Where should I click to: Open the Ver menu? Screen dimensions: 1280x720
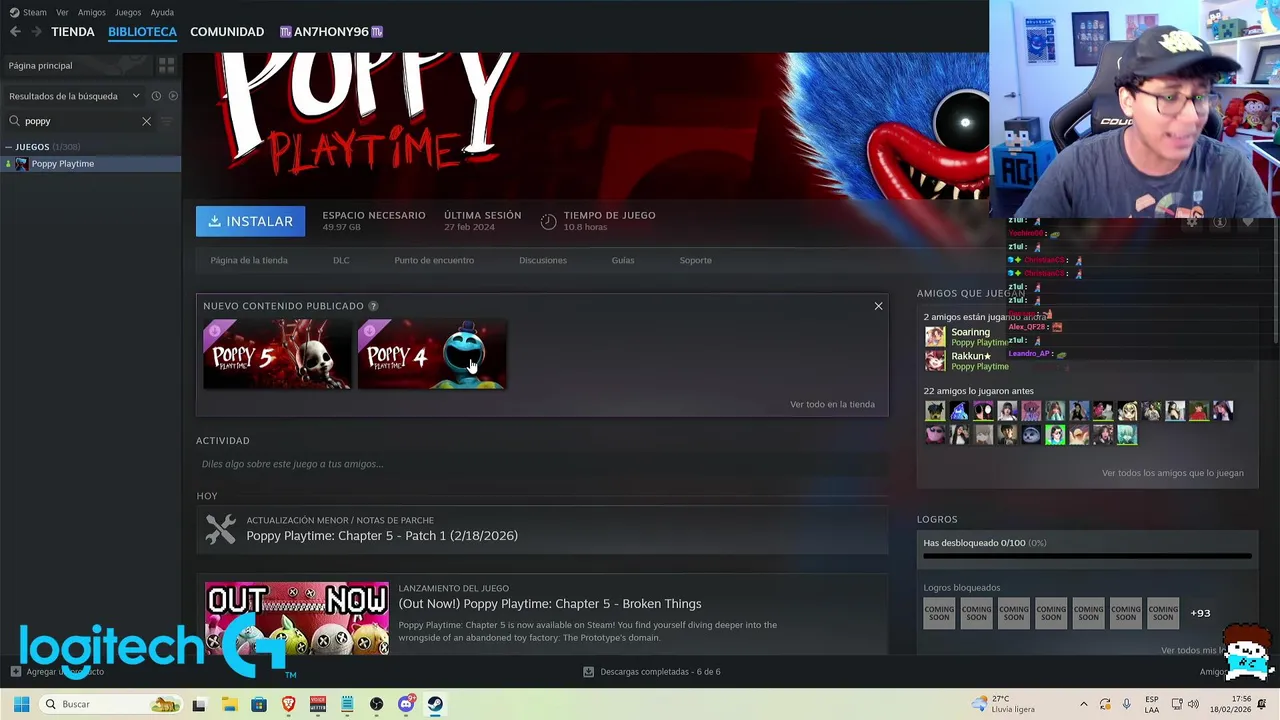point(62,12)
